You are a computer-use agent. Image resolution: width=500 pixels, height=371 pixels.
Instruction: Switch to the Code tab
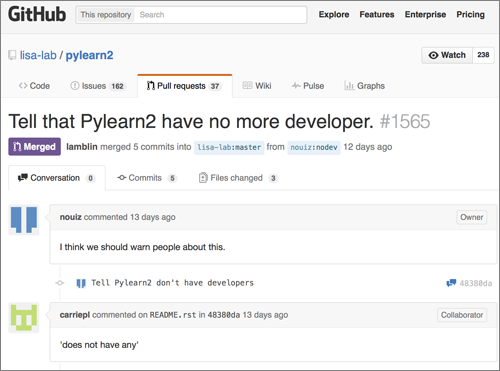[34, 86]
